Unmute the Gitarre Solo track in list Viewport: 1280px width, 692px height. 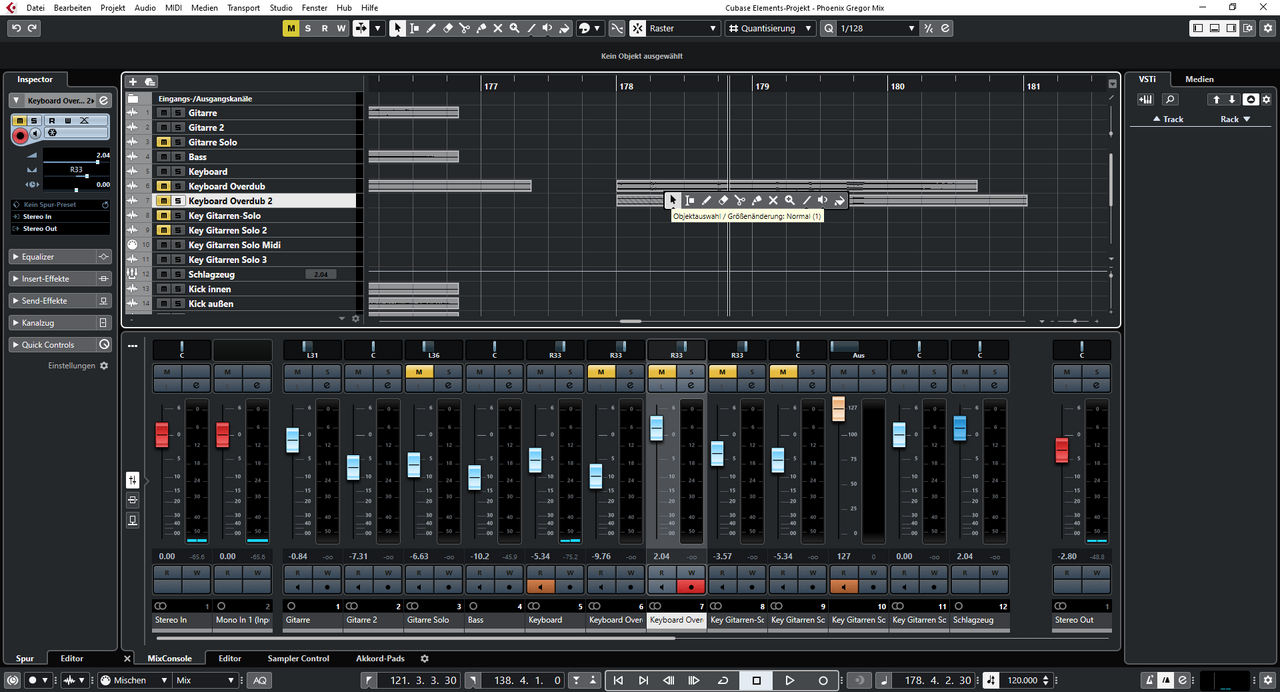(163, 142)
